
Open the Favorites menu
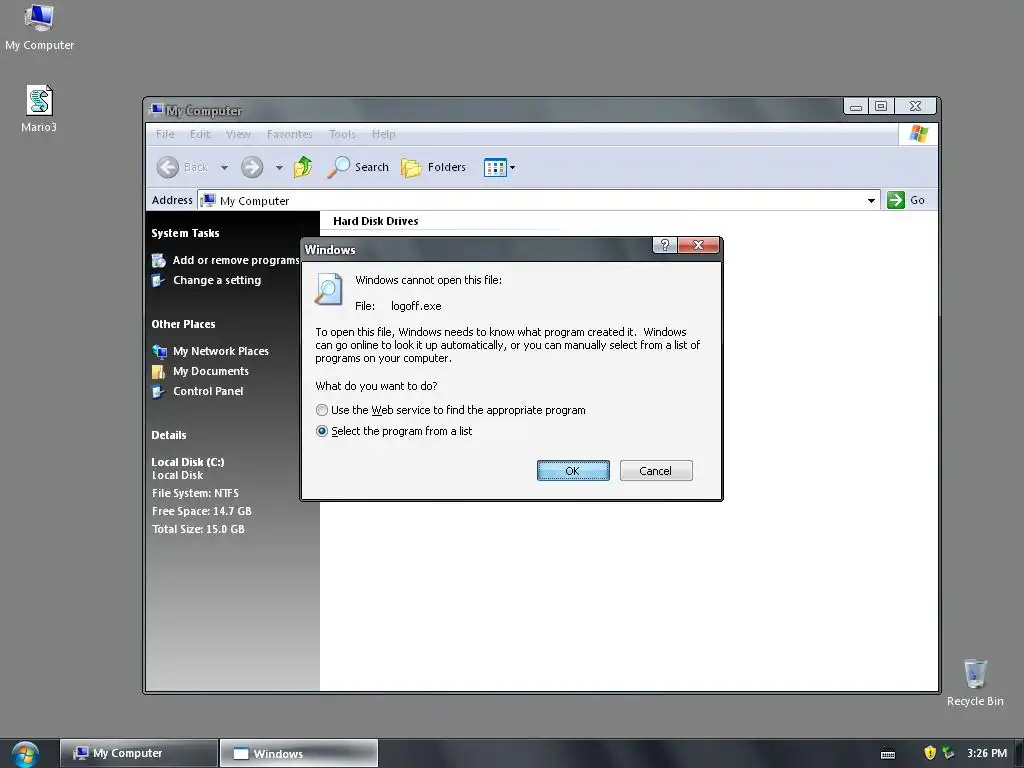coord(289,134)
